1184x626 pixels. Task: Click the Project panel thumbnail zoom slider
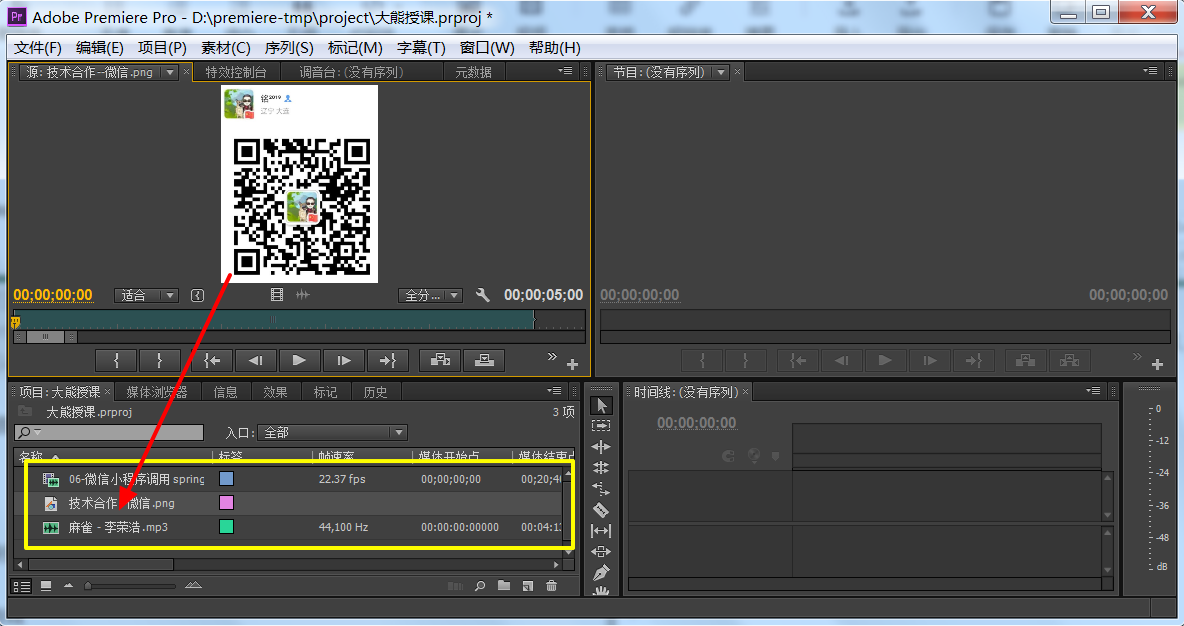click(x=87, y=586)
